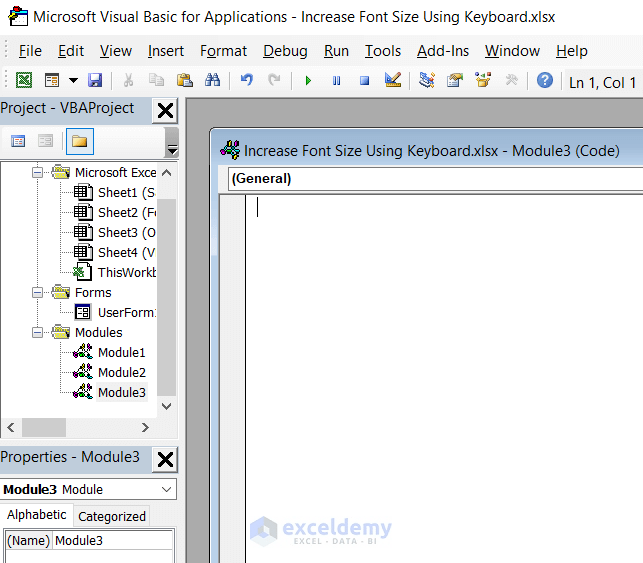Collapse the Modules folder node
The image size is (643, 563).
37,333
